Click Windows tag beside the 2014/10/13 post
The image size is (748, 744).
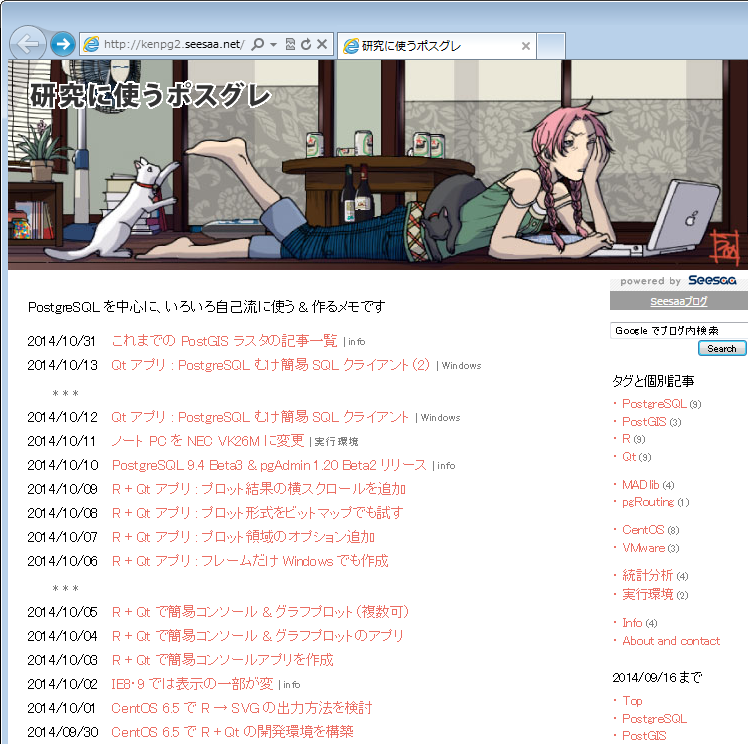(461, 366)
